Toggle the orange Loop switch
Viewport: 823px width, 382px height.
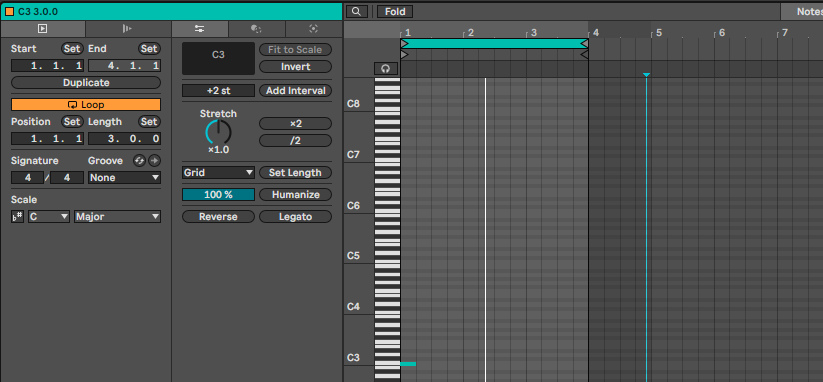[86, 104]
